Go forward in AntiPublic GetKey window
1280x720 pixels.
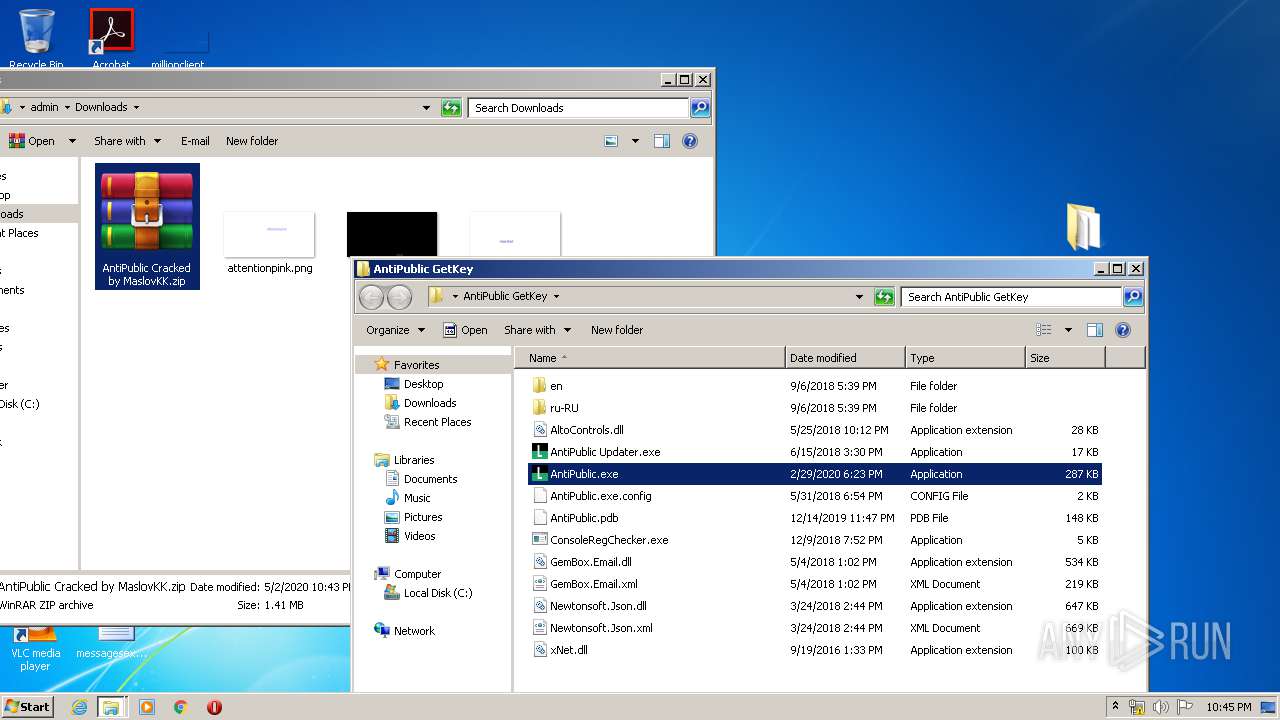click(399, 297)
